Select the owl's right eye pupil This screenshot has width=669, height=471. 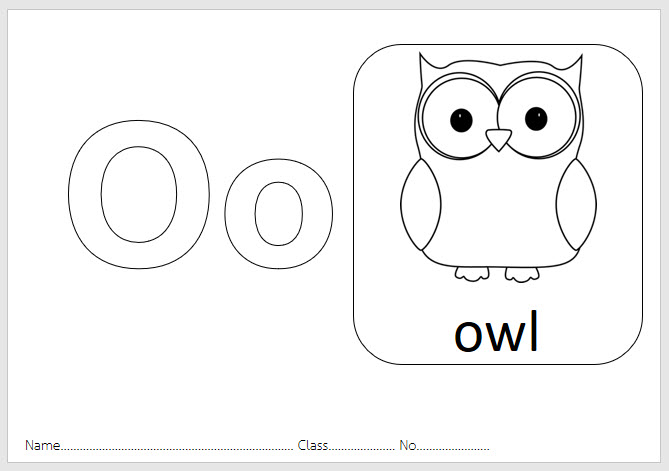pyautogui.click(x=536, y=119)
